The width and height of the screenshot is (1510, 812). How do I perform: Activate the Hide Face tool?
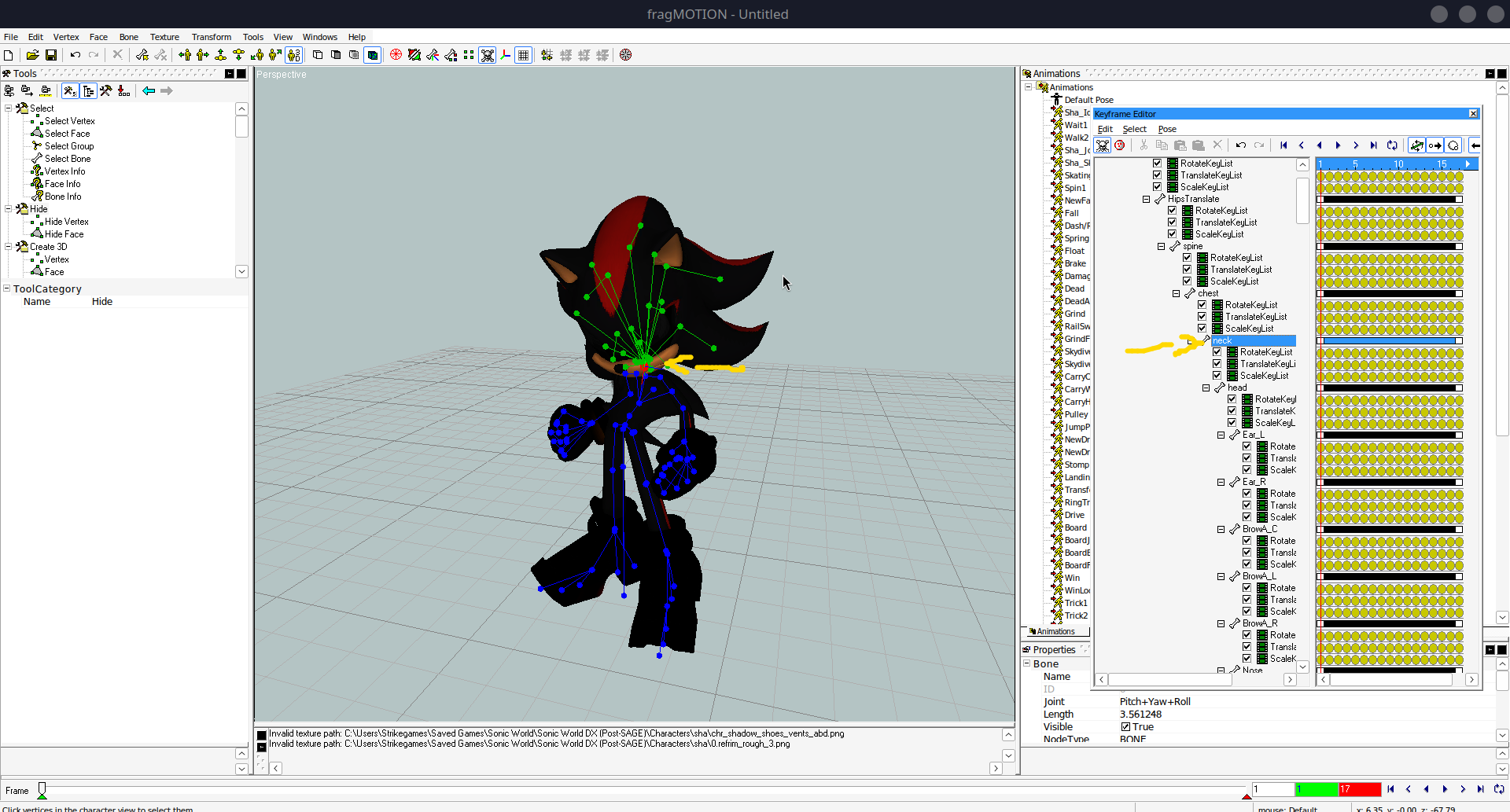(62, 233)
